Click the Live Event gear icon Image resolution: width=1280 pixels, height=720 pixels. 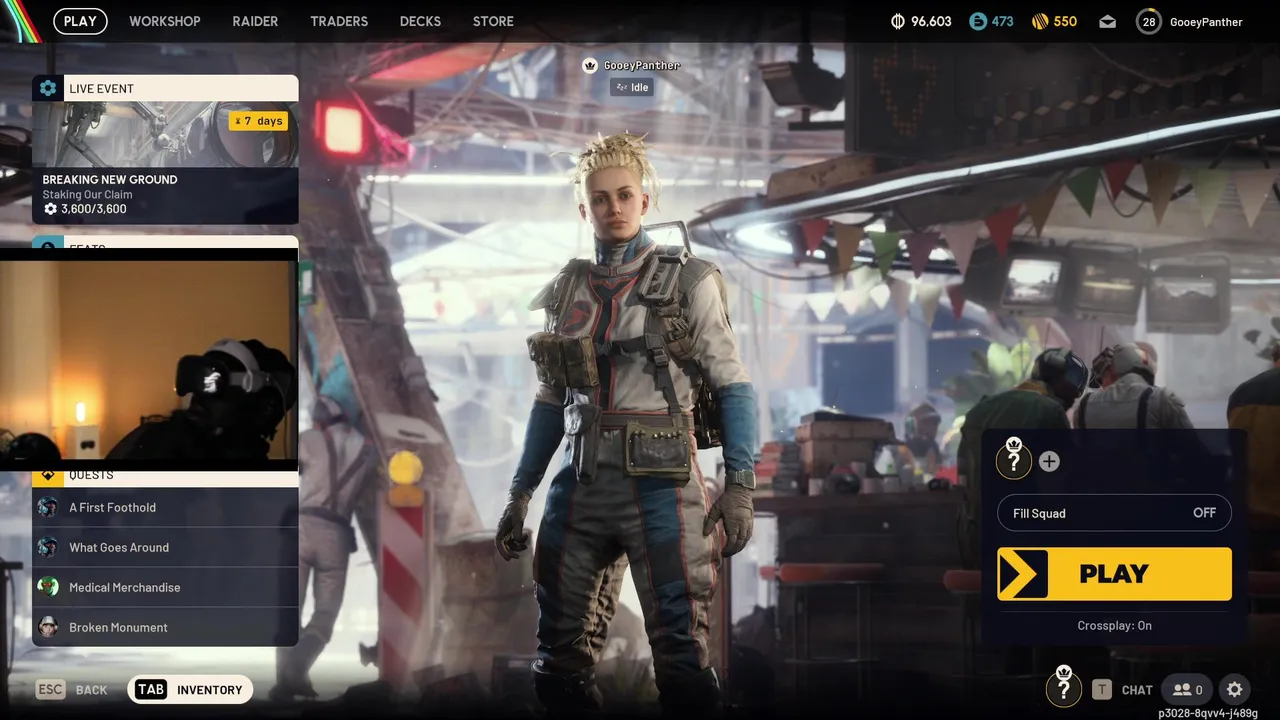pos(48,88)
